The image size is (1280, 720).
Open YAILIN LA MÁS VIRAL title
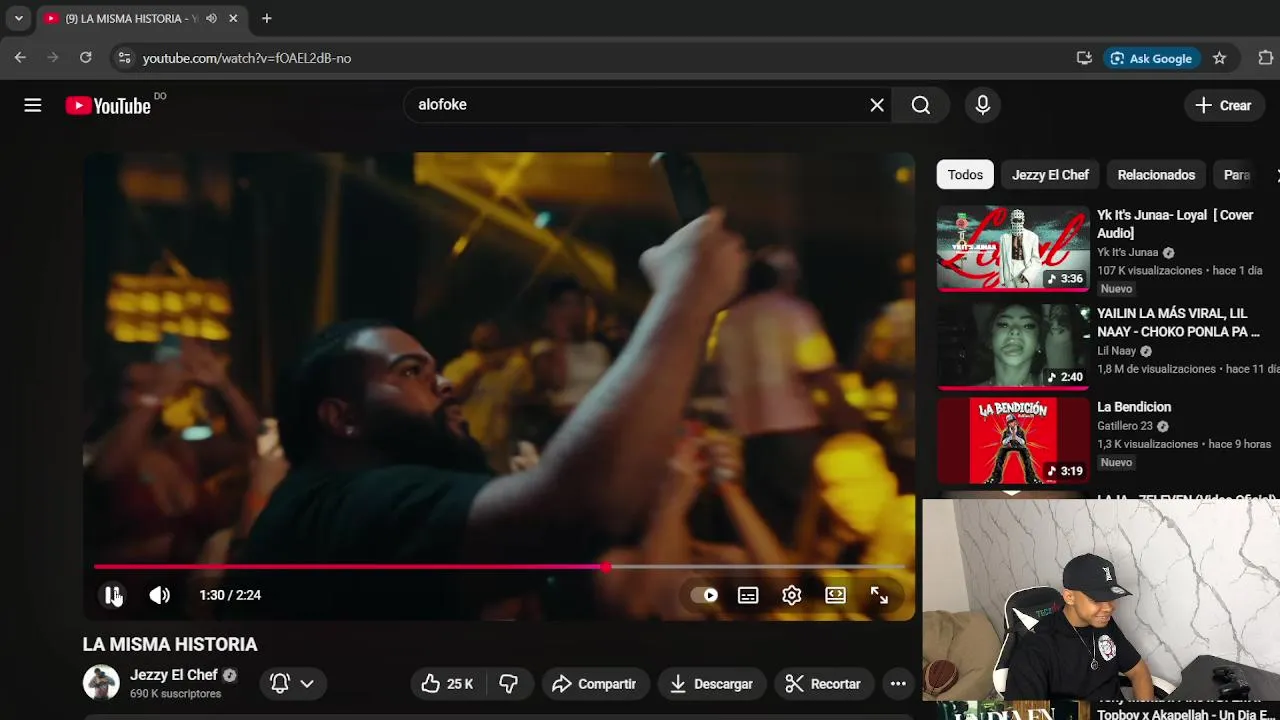pos(1178,322)
